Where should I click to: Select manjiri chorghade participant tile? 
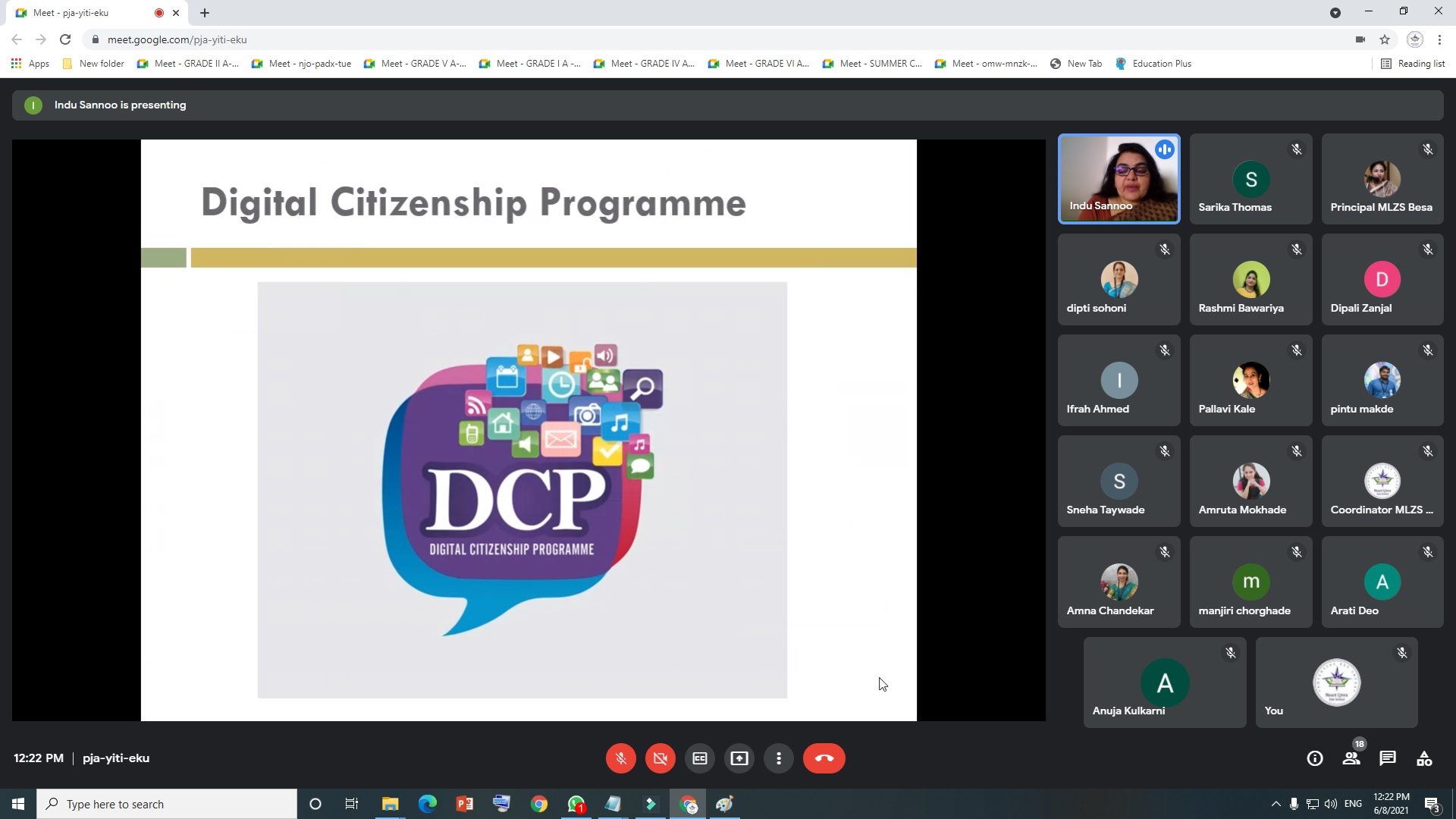tap(1250, 582)
